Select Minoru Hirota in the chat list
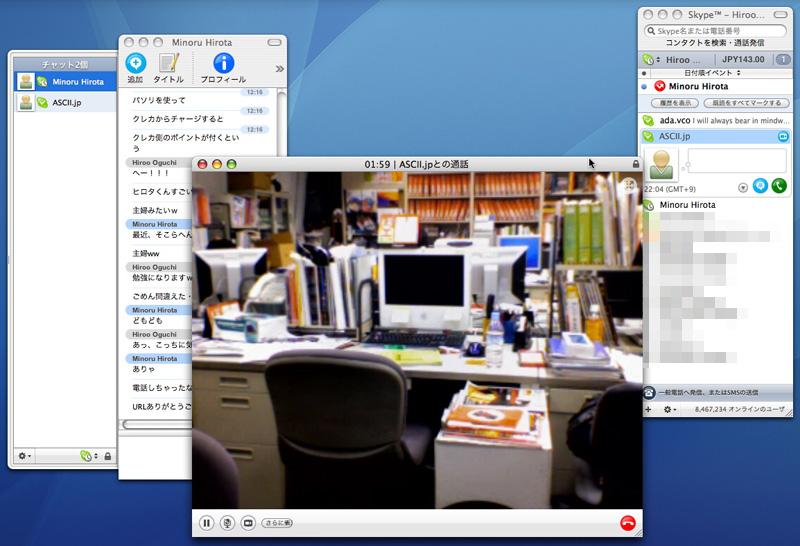 click(65, 82)
